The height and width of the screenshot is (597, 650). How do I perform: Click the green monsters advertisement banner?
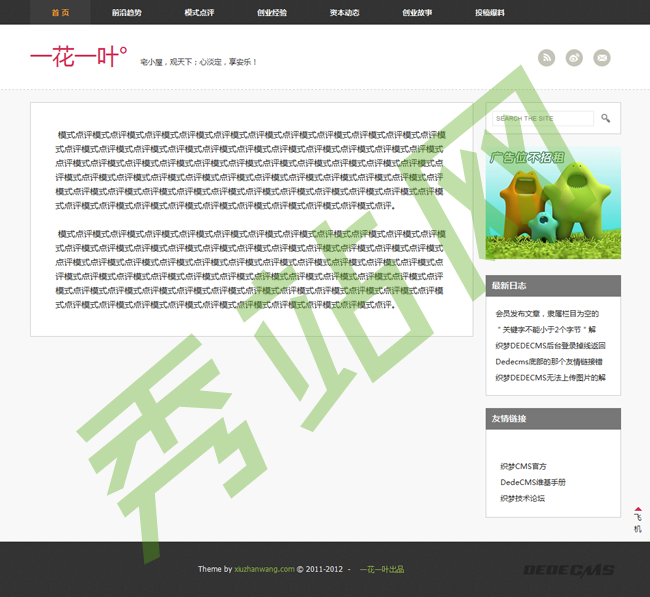pyautogui.click(x=553, y=203)
